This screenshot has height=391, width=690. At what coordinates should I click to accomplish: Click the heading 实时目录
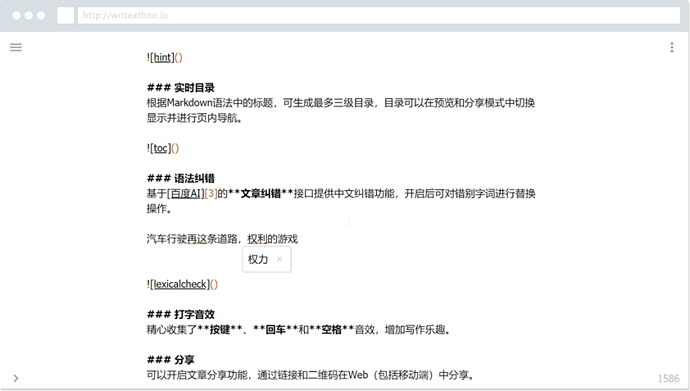coord(194,88)
